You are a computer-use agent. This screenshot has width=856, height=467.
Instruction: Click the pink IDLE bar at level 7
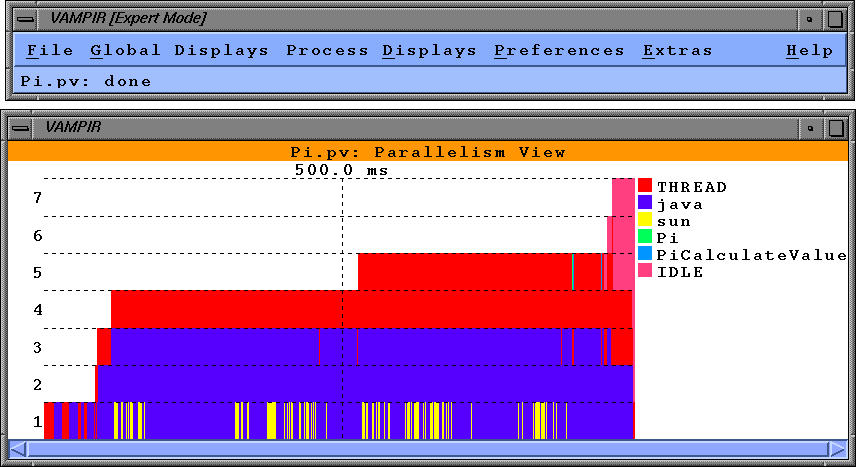[623, 197]
